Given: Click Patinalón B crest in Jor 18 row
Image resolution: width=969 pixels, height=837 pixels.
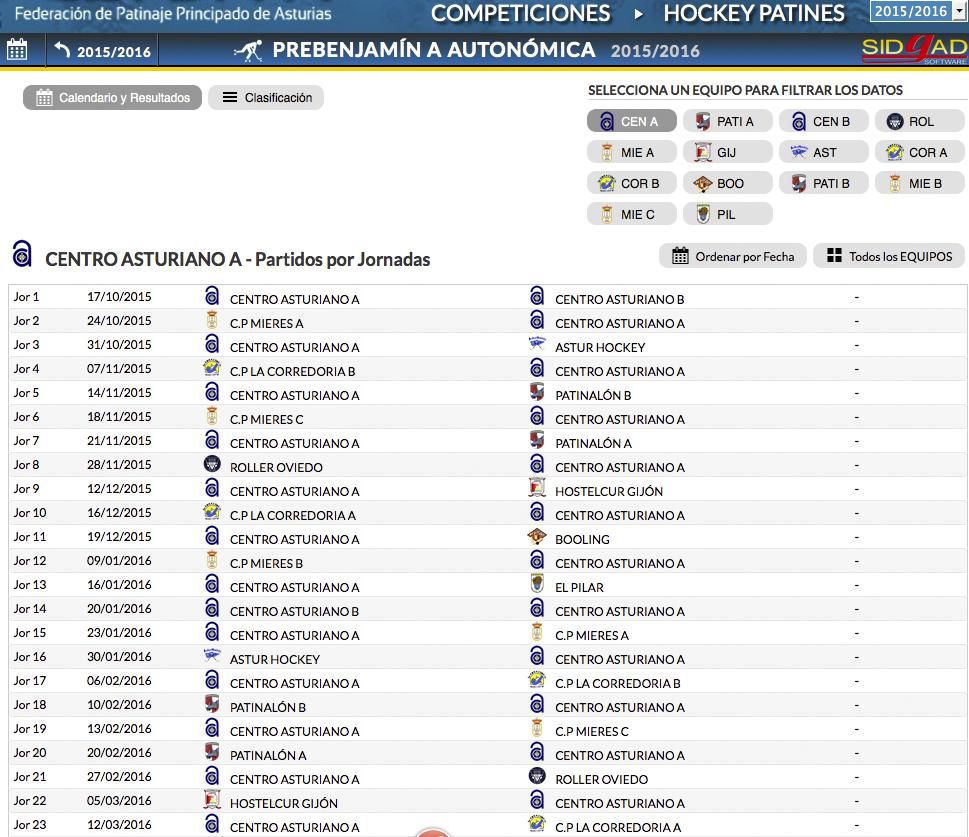Looking at the screenshot, I should click(212, 703).
